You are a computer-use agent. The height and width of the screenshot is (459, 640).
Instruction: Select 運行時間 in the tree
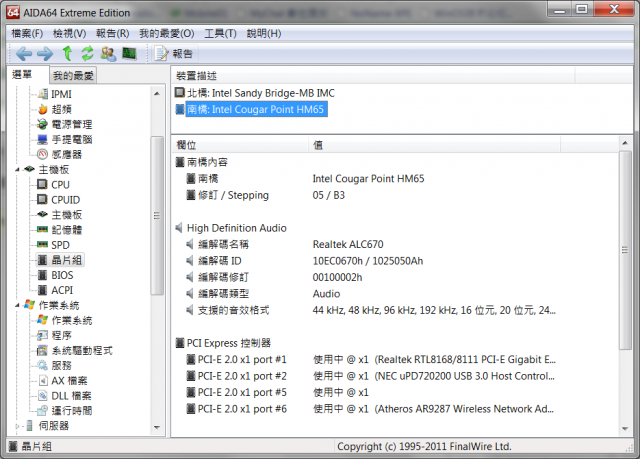point(71,411)
